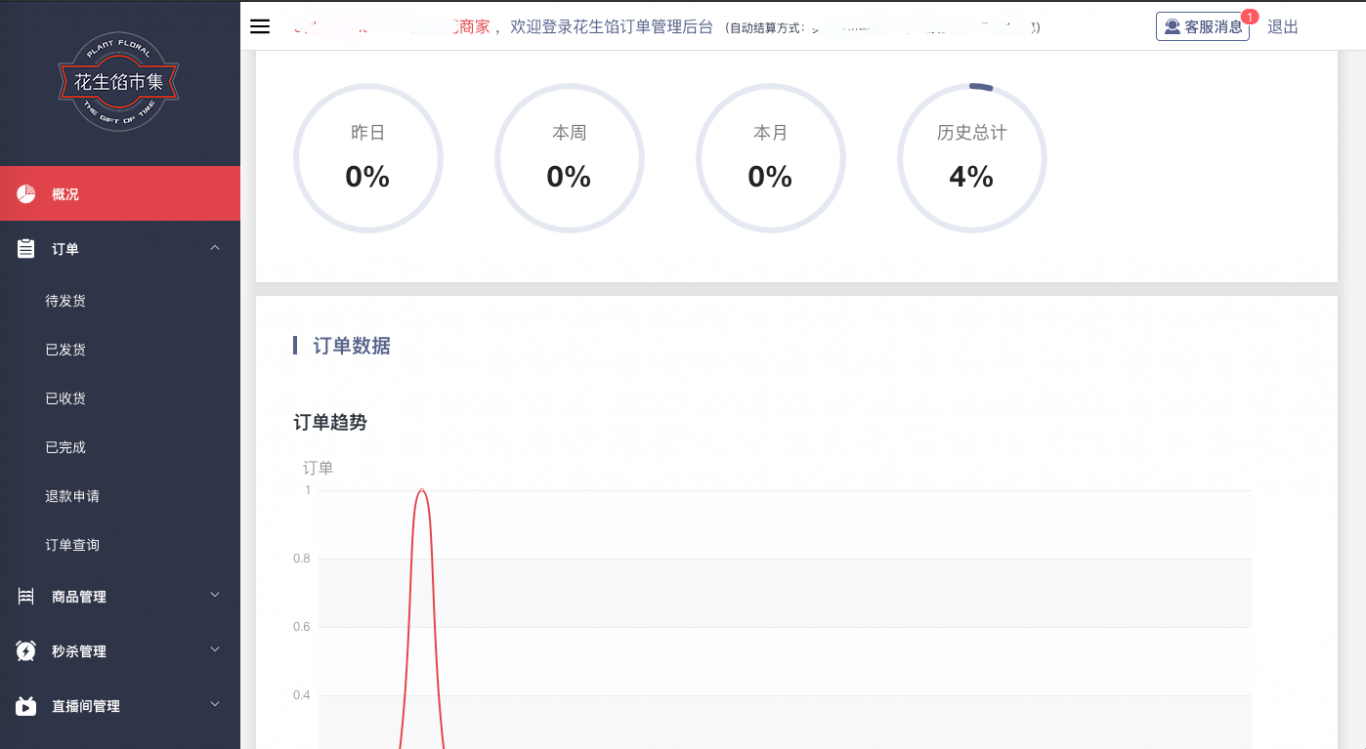Image resolution: width=1366 pixels, height=749 pixels.
Task: Click the 0.4 axis value
Action: 301,695
